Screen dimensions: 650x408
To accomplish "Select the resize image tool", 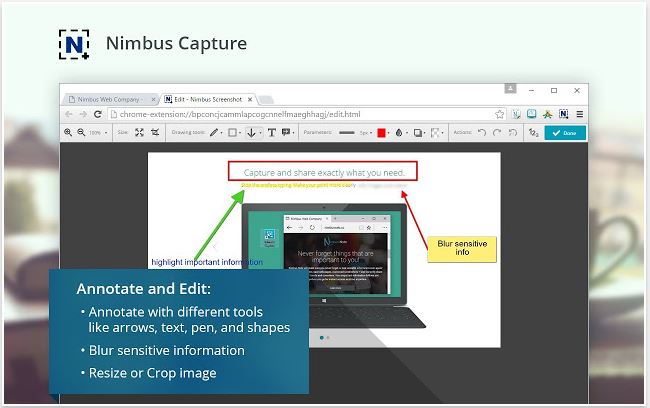I will coord(139,132).
